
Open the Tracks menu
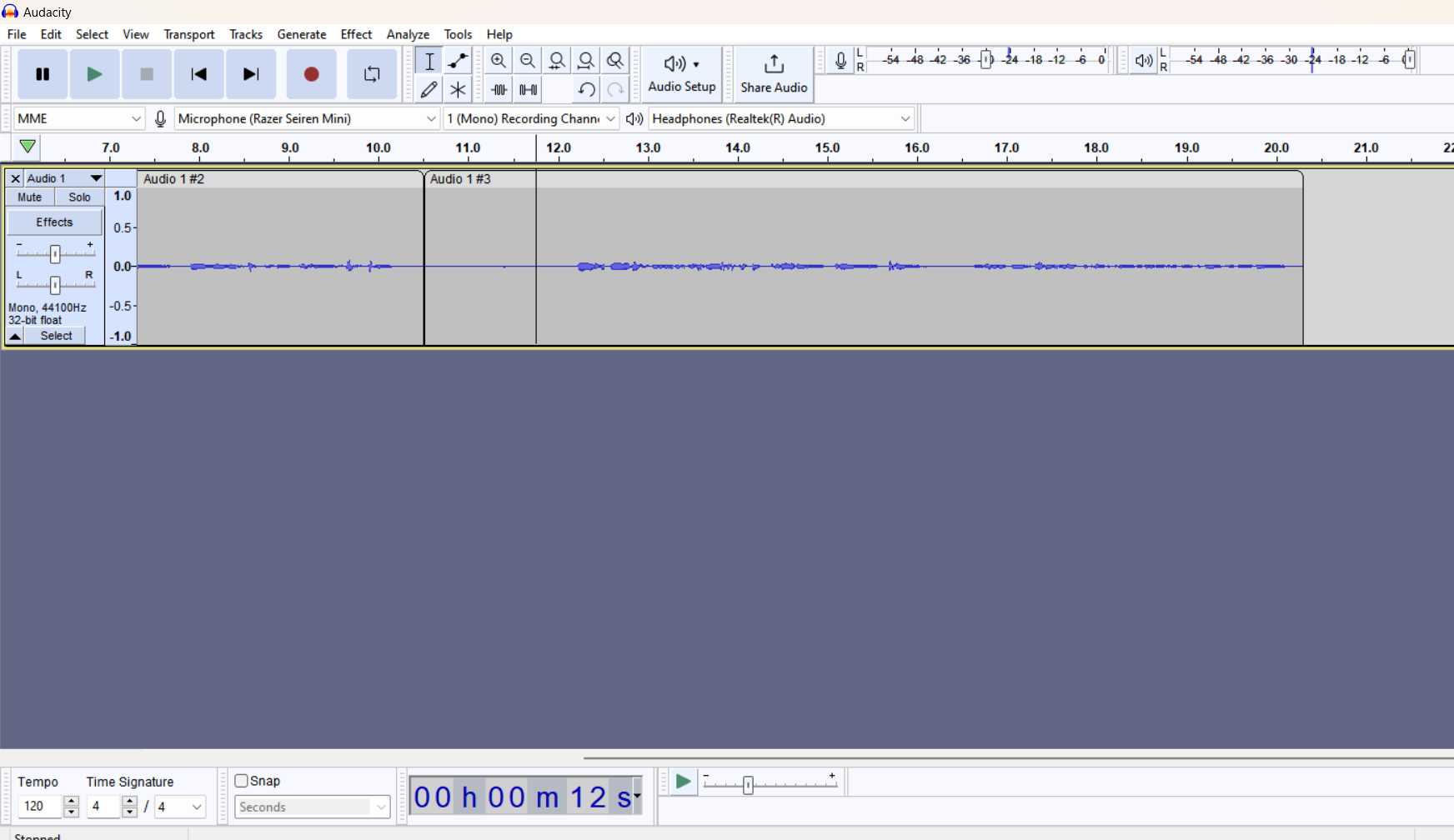point(245,34)
